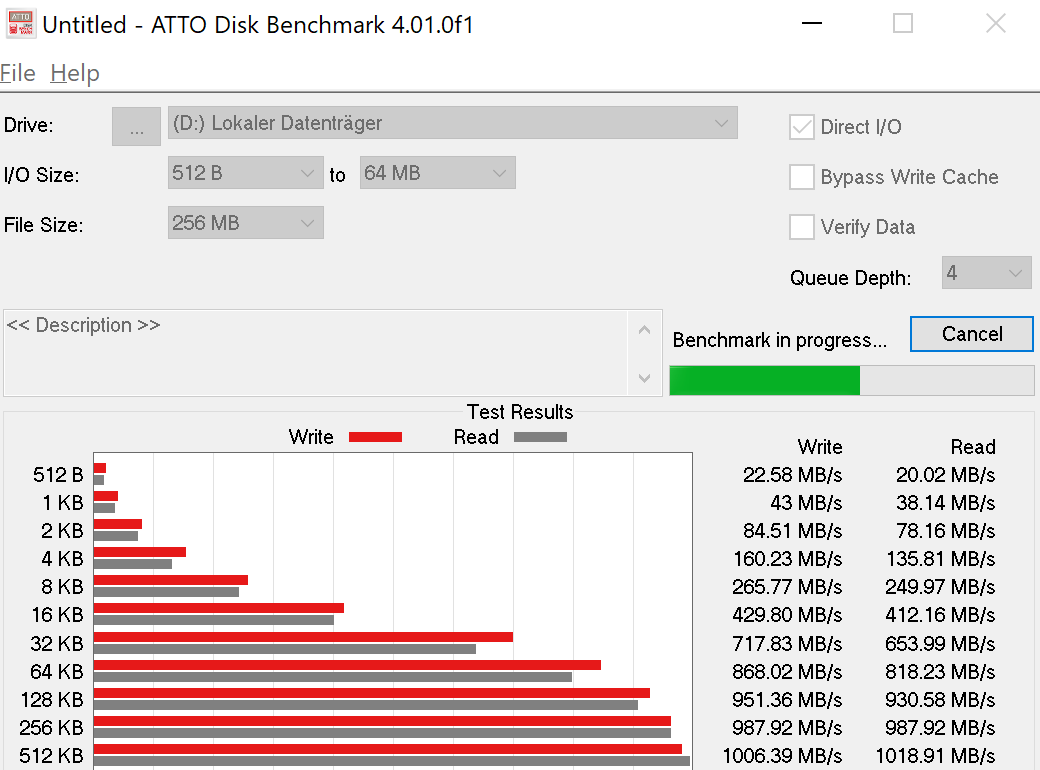Toggle the Direct I/O checkbox
This screenshot has width=1040, height=770.
pos(801,127)
